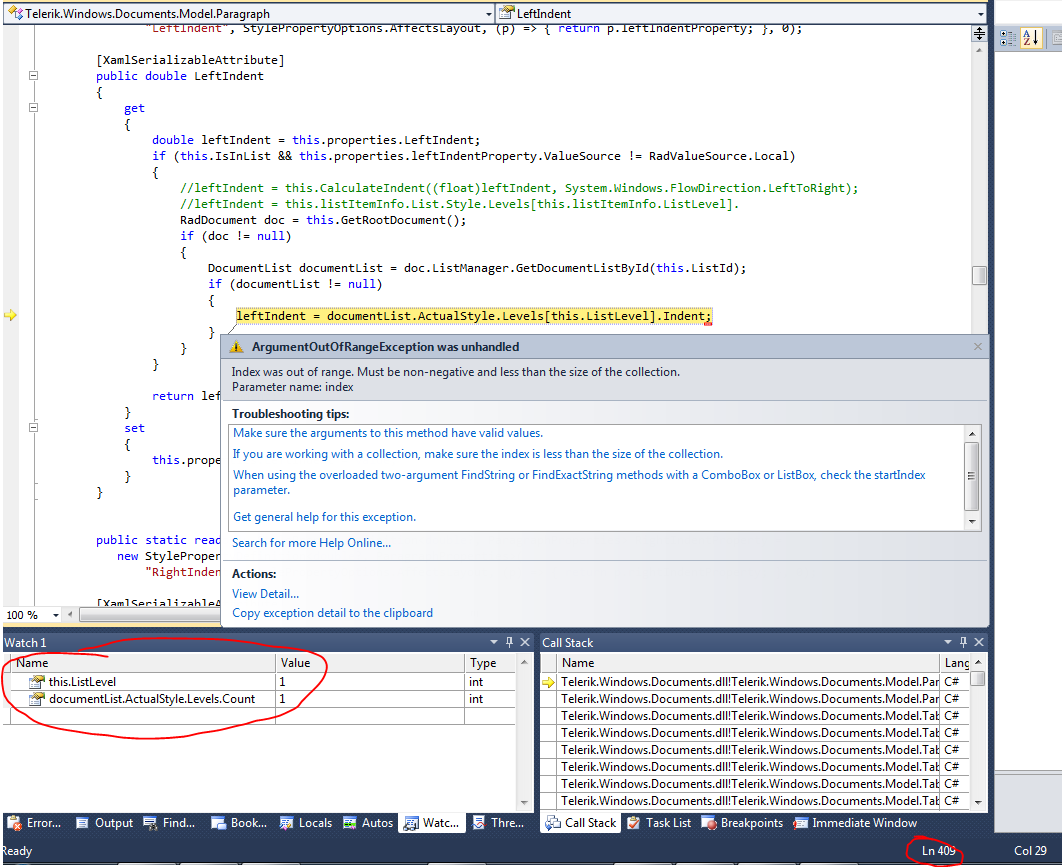Image resolution: width=1062 pixels, height=867 pixels.
Task: Toggle Alphabetical sort in Properties panel
Action: (1030, 38)
